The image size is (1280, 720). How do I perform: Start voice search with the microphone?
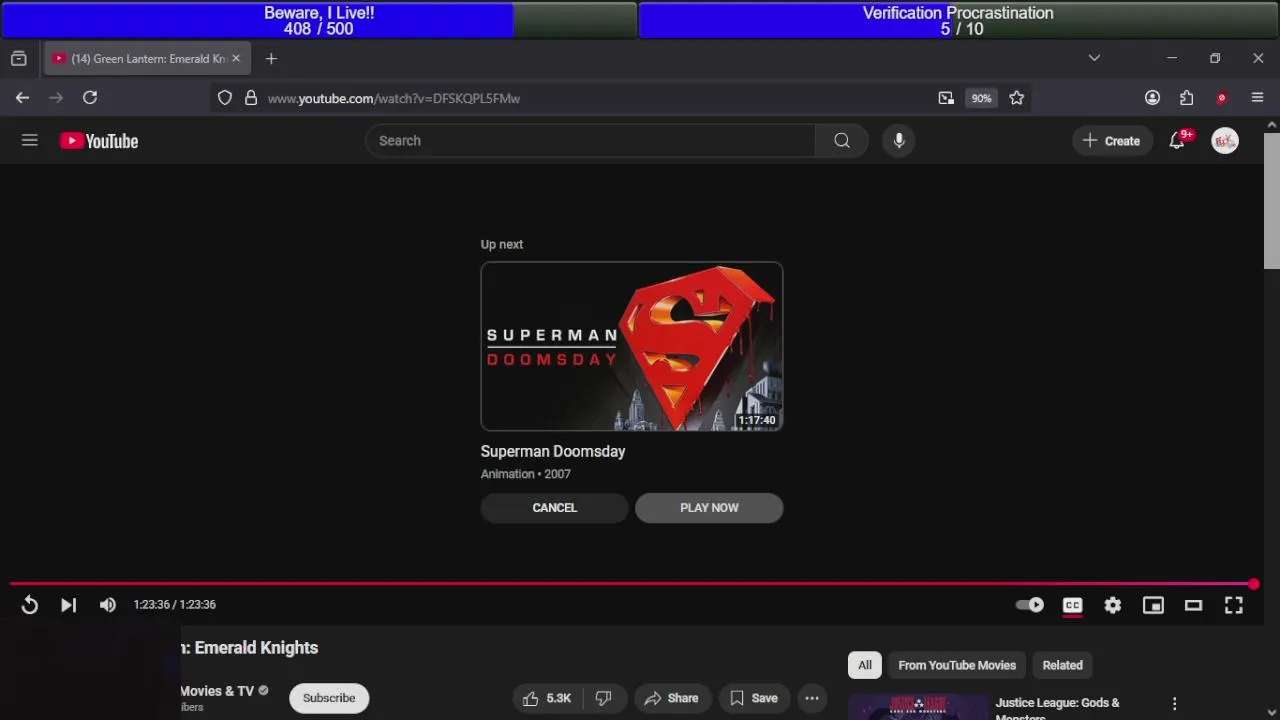(899, 141)
